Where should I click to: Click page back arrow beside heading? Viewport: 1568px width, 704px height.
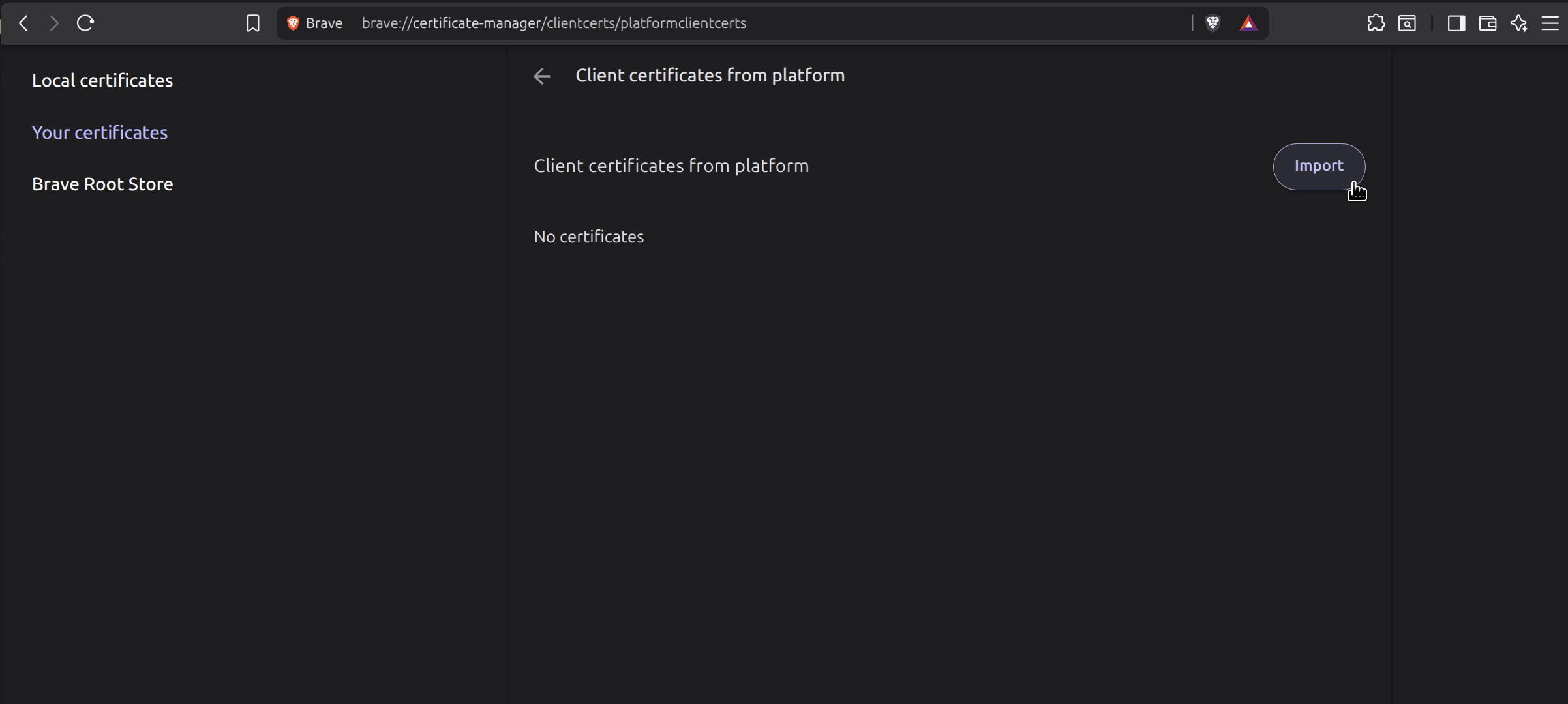pos(542,76)
